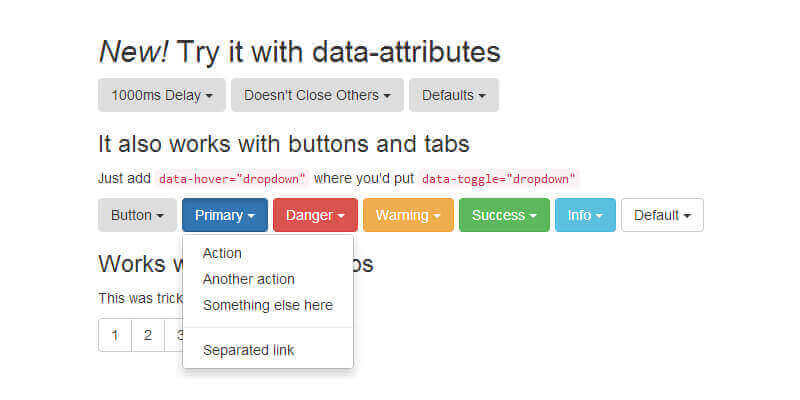Screen dimensions: 800x400
Task: Choose Another action menu item
Action: coord(248,279)
